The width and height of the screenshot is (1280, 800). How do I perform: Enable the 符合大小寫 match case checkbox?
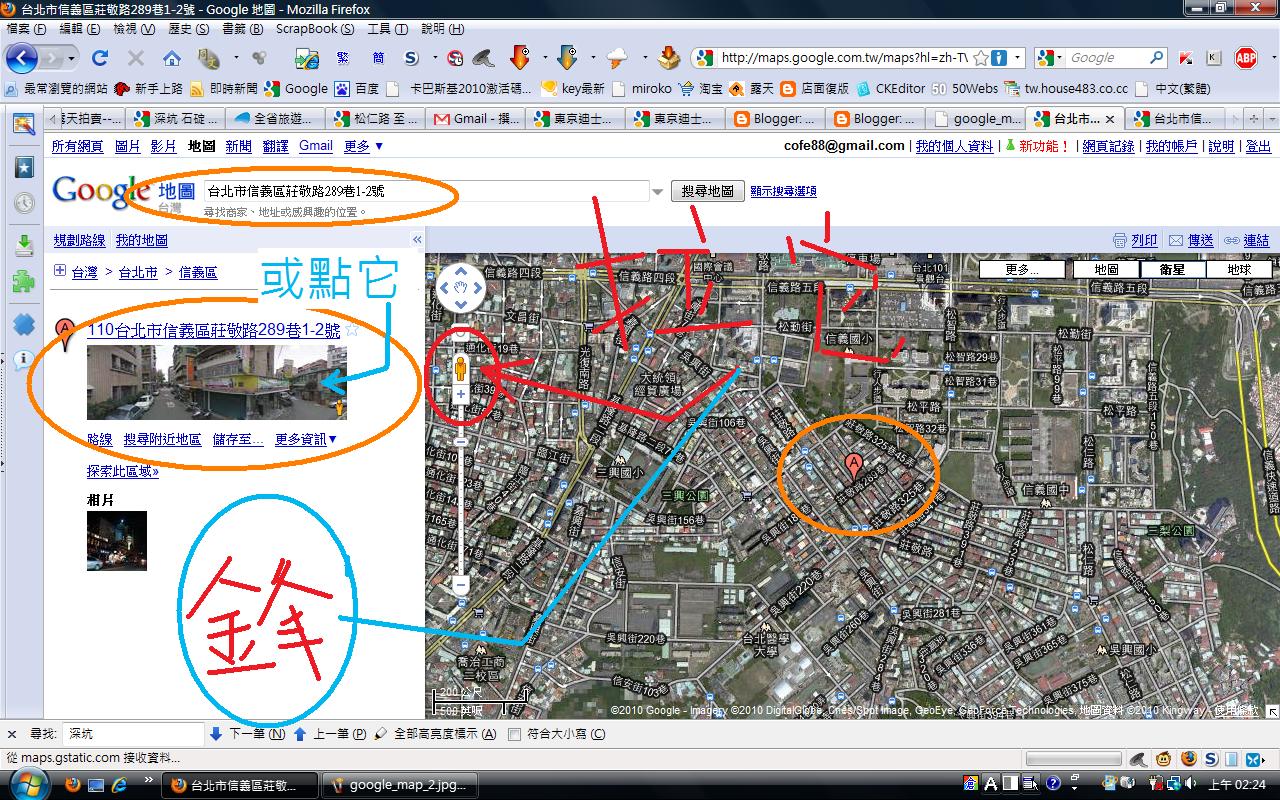(514, 734)
